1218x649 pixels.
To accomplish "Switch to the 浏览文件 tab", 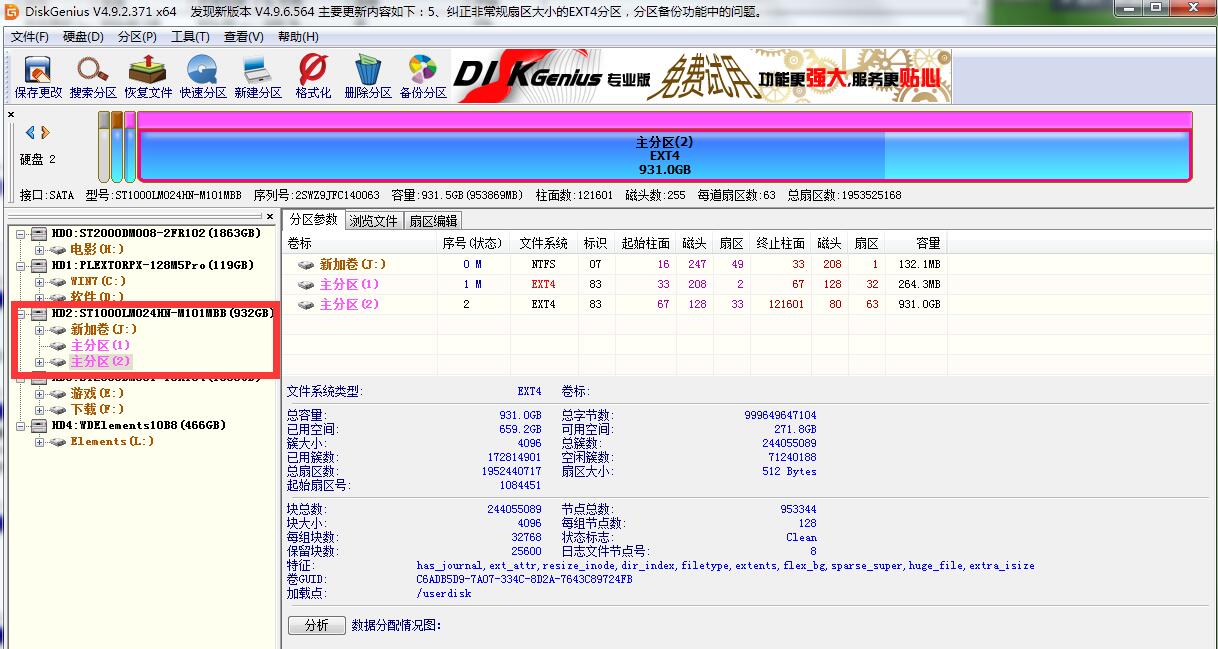I will tap(374, 221).
